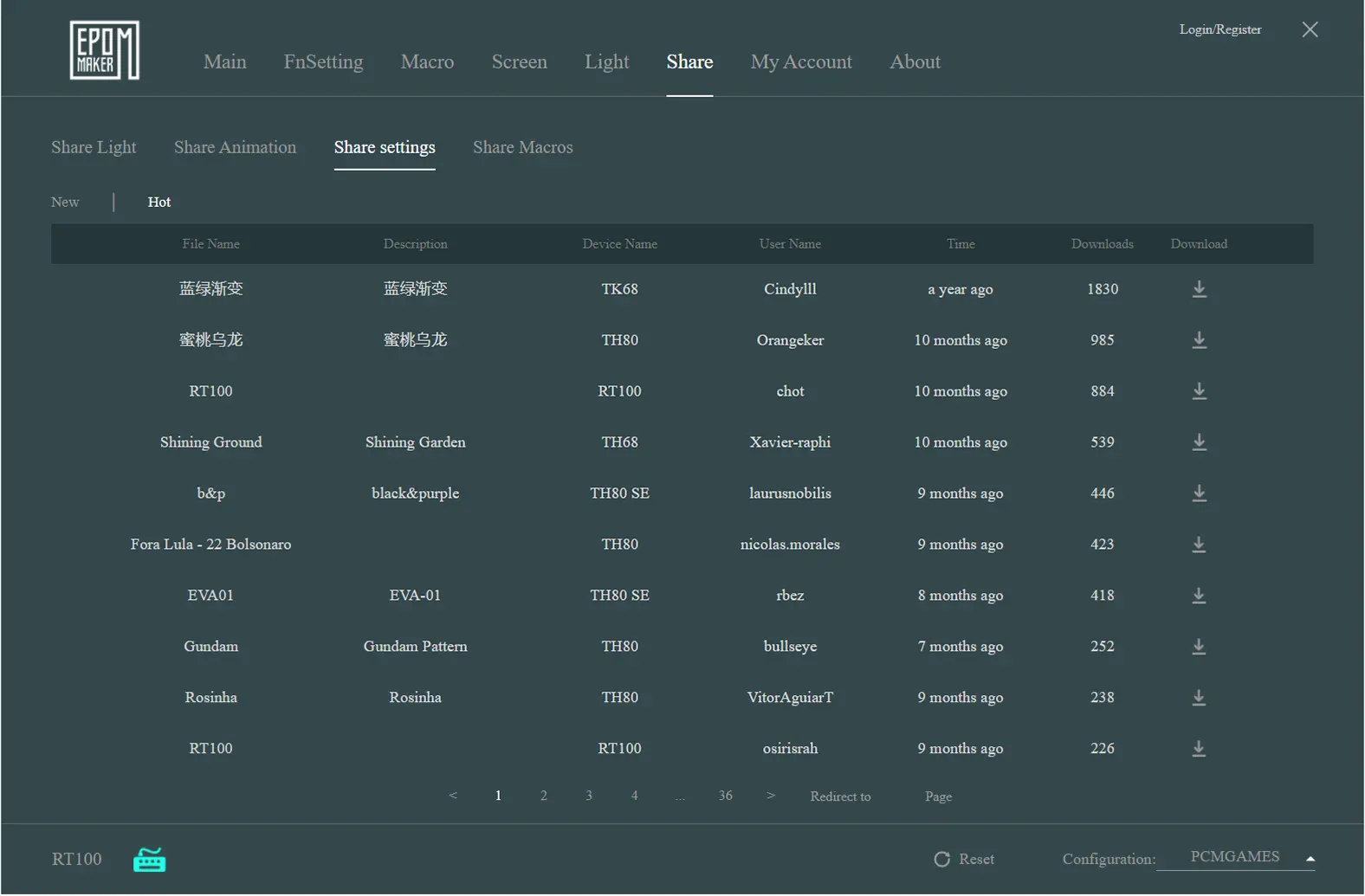The height and width of the screenshot is (896, 1365).
Task: Download the RT100 config by osirisrah
Action: pos(1199,749)
